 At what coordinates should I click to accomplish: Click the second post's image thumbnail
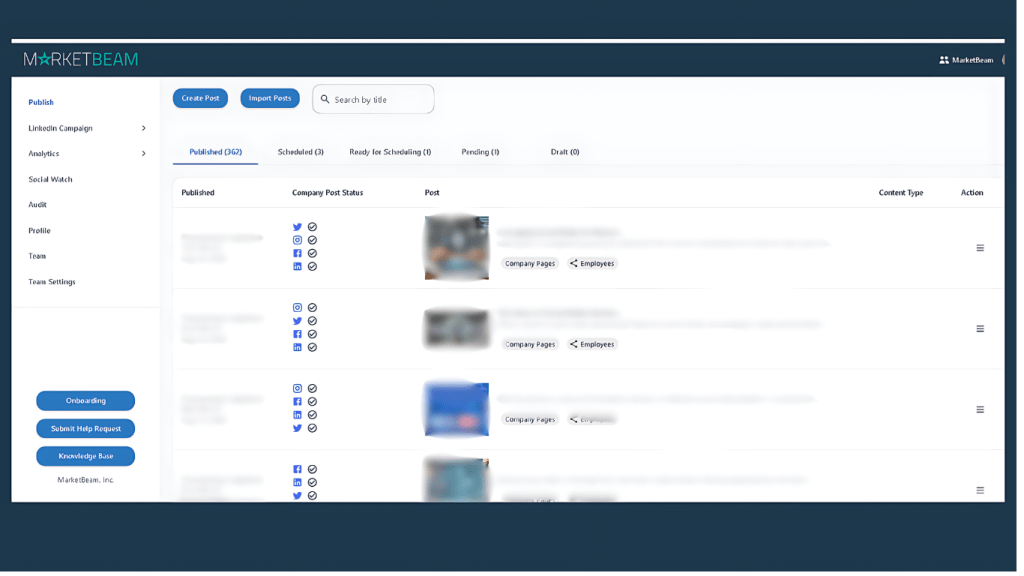[456, 328]
